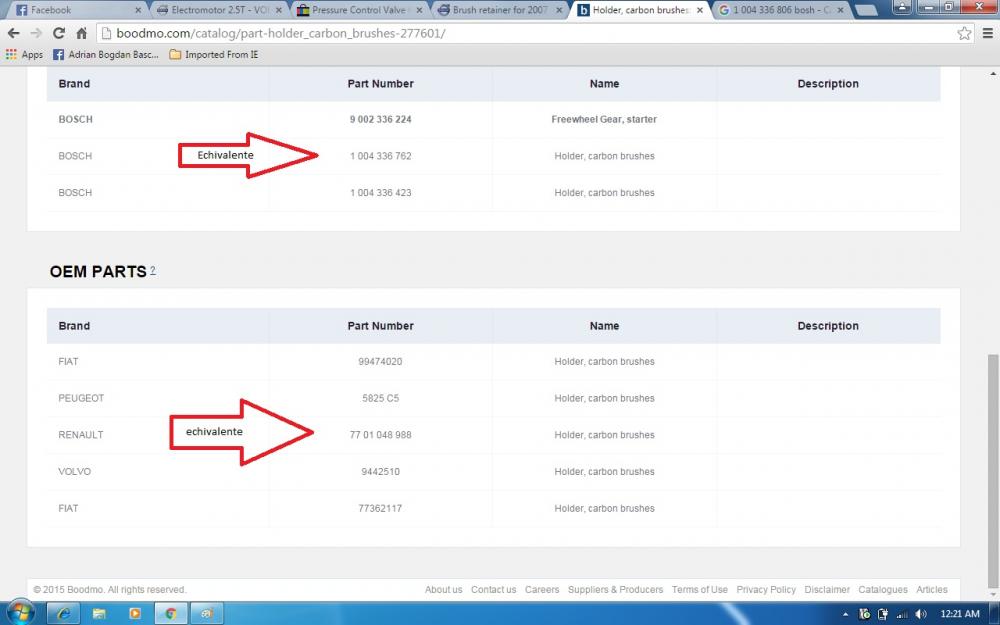This screenshot has height=625, width=1000.
Task: Click Bosch part number 9 002 336 224
Action: coord(381,119)
